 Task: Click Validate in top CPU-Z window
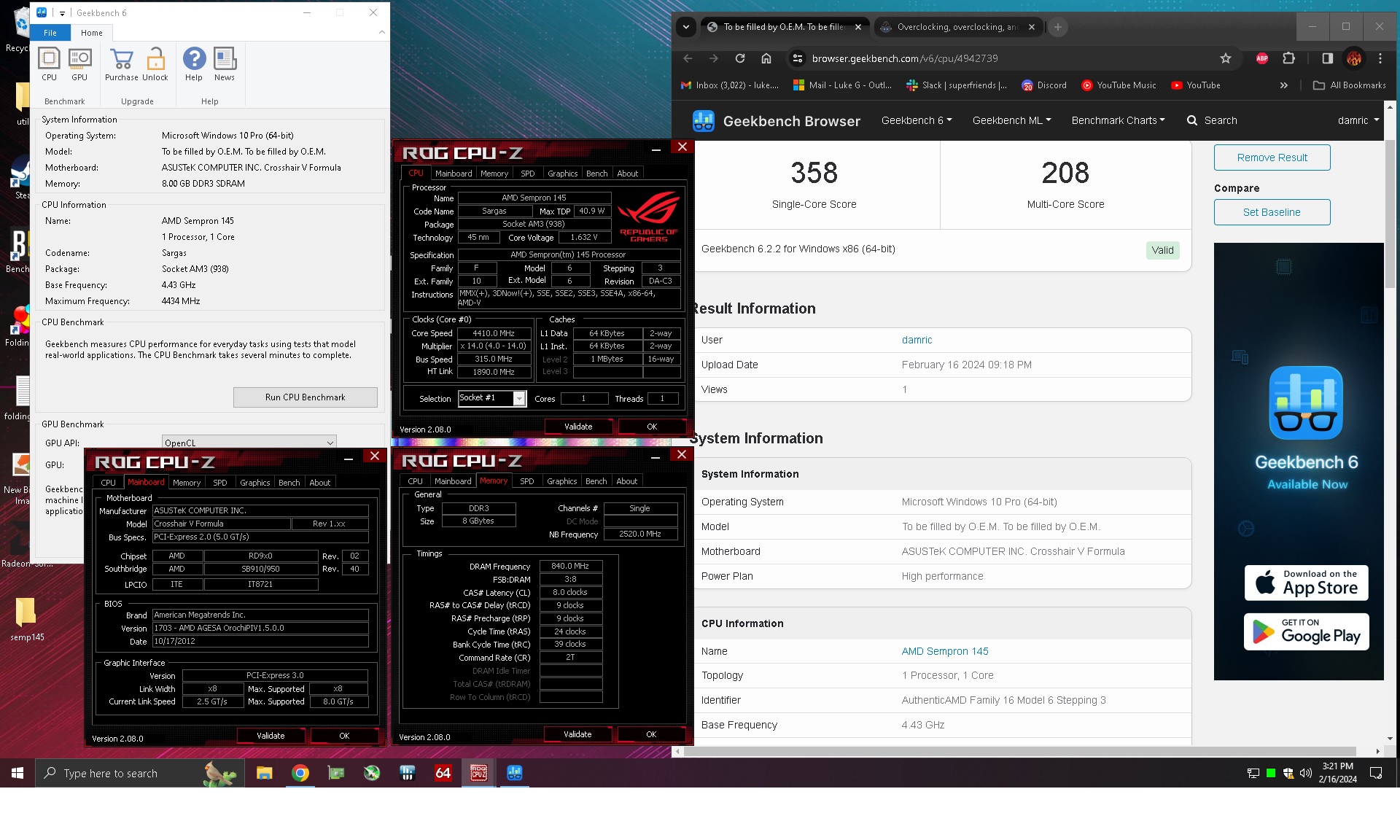tap(577, 427)
